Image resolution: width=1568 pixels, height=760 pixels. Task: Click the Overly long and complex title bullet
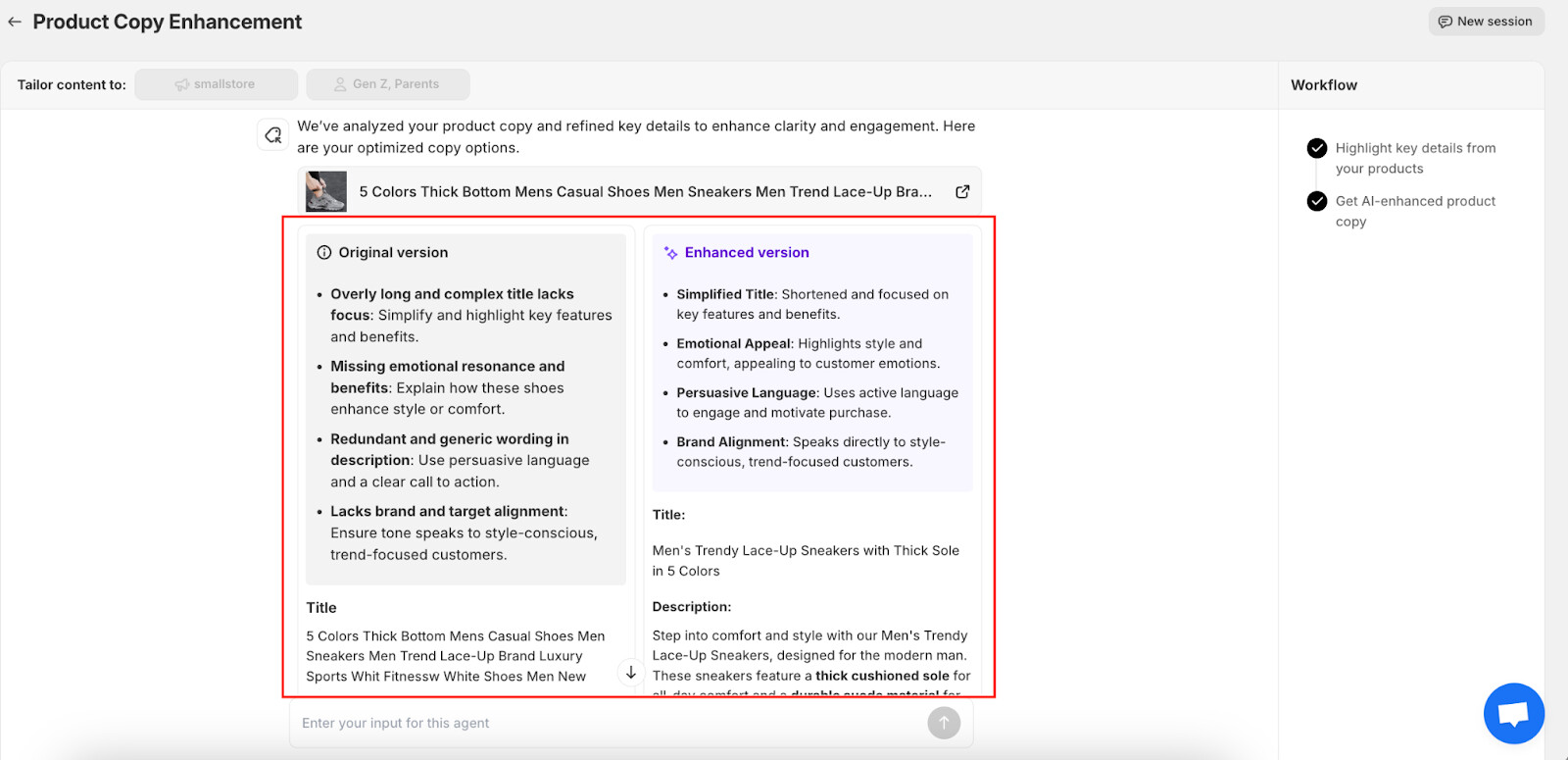(x=471, y=315)
